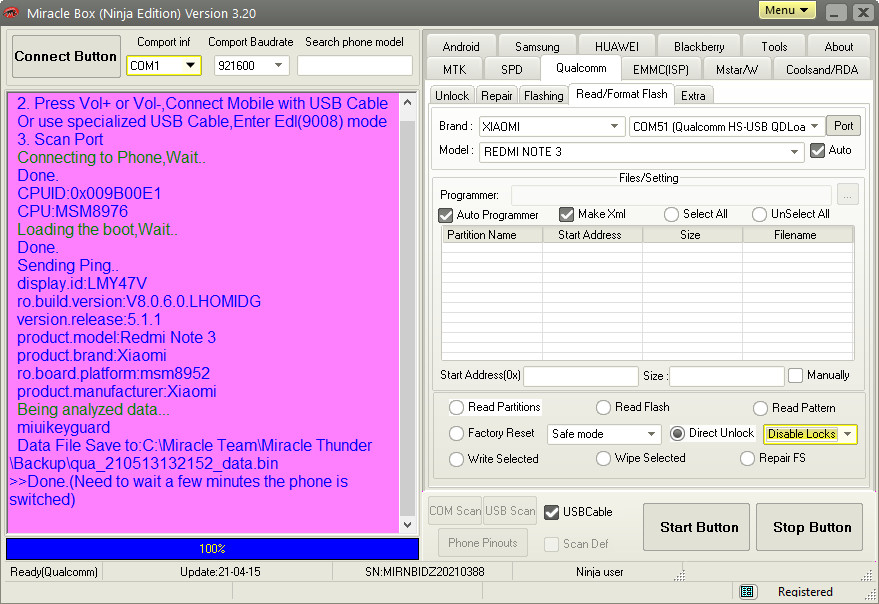
Task: Select the Read Partitions radio button
Action: pos(456,407)
